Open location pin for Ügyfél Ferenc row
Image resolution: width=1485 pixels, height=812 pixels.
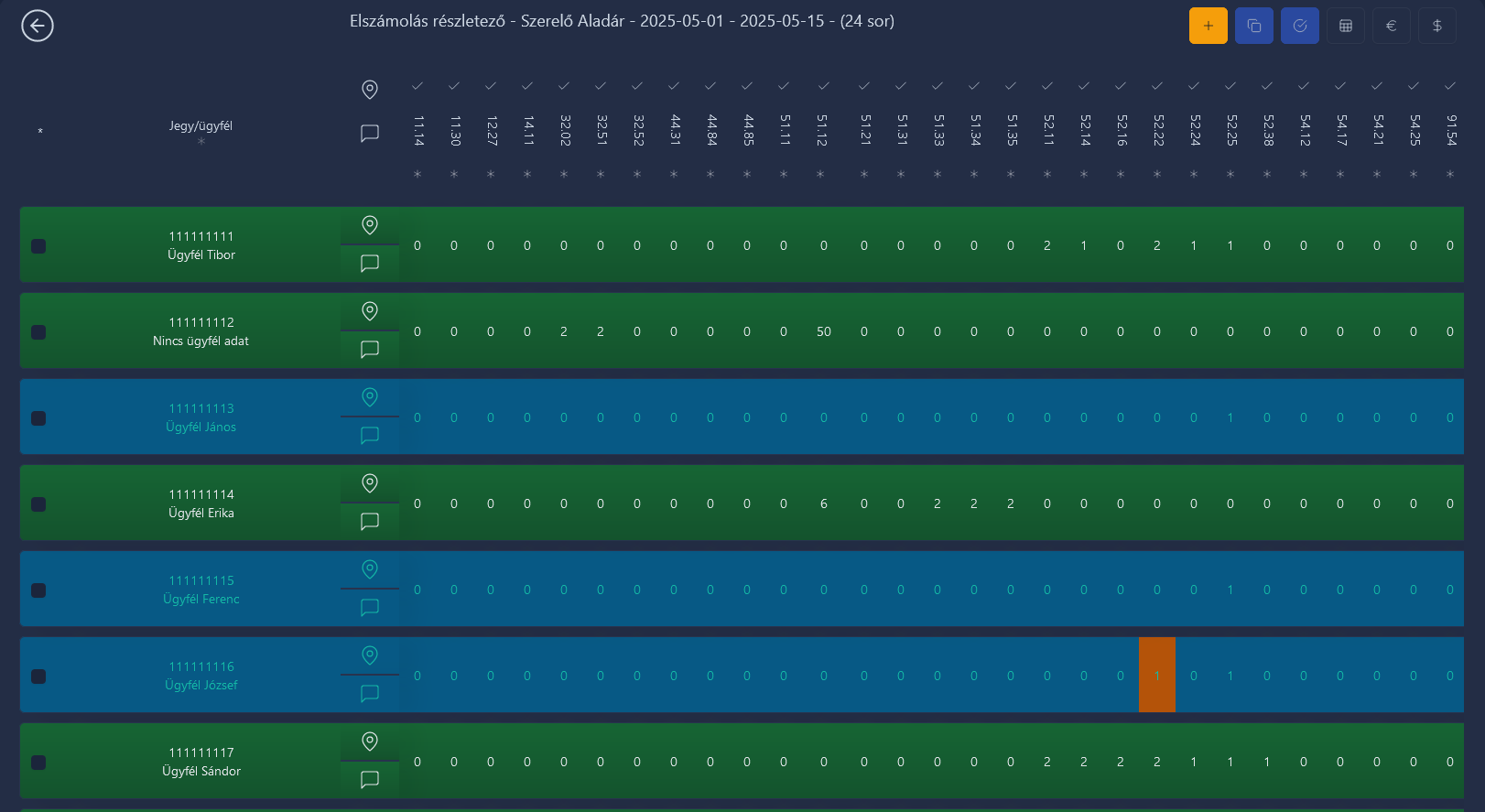(370, 569)
